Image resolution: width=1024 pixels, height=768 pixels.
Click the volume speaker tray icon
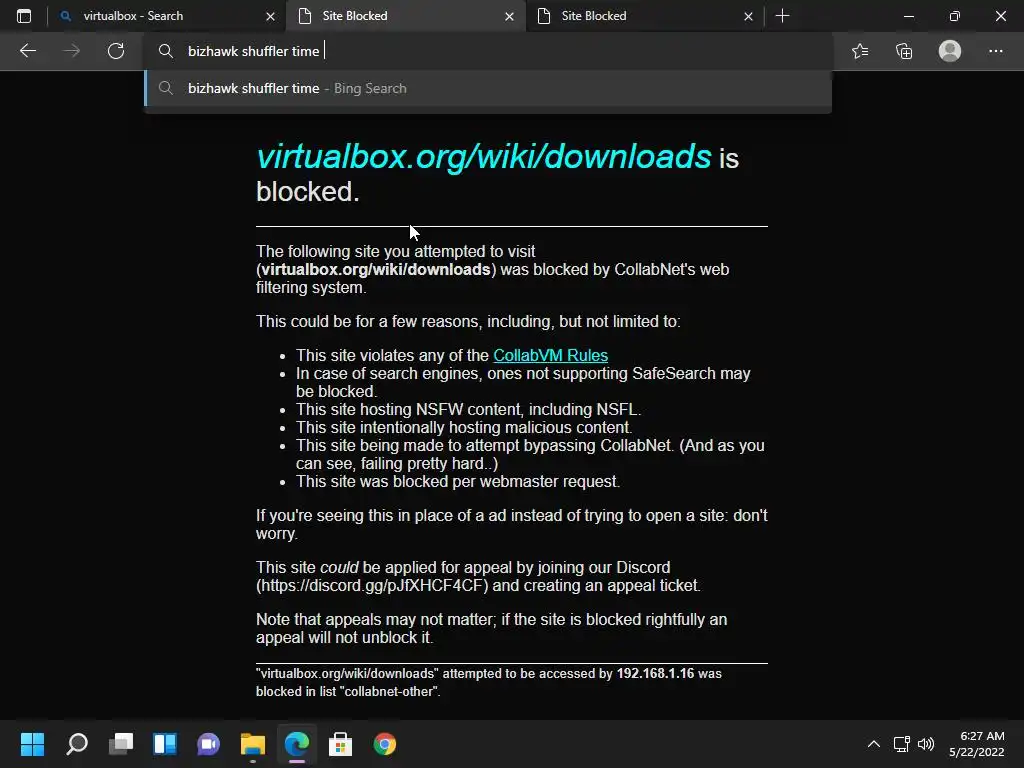[x=926, y=744]
